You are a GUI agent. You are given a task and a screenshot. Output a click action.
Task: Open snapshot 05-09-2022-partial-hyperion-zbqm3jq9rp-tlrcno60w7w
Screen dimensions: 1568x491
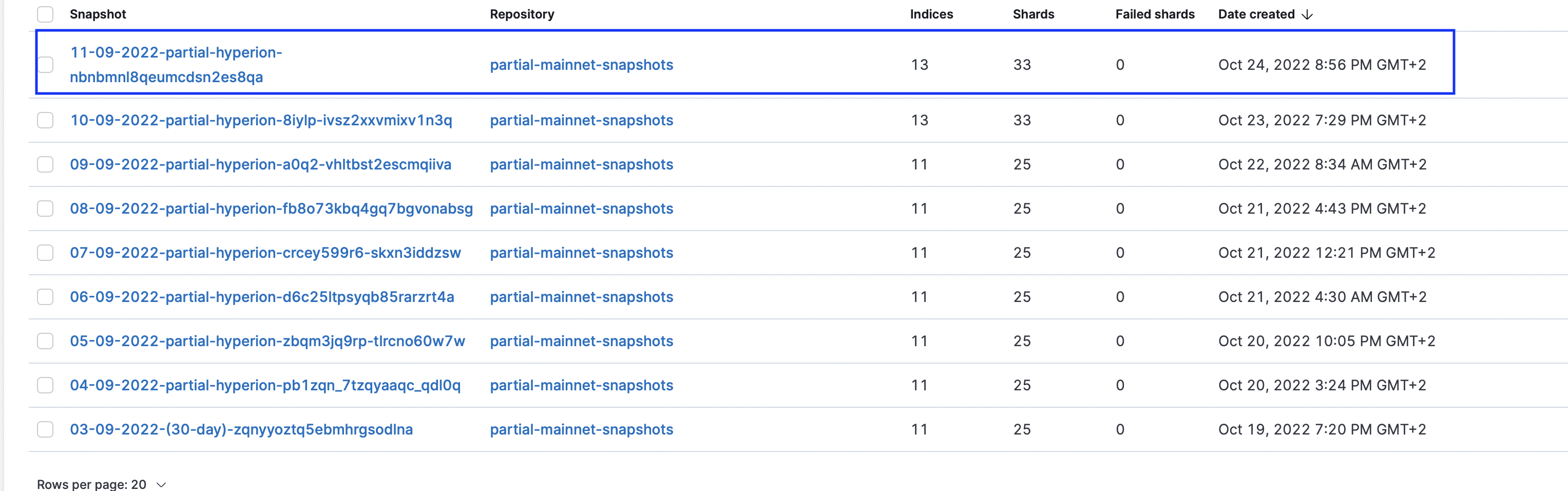tap(267, 341)
